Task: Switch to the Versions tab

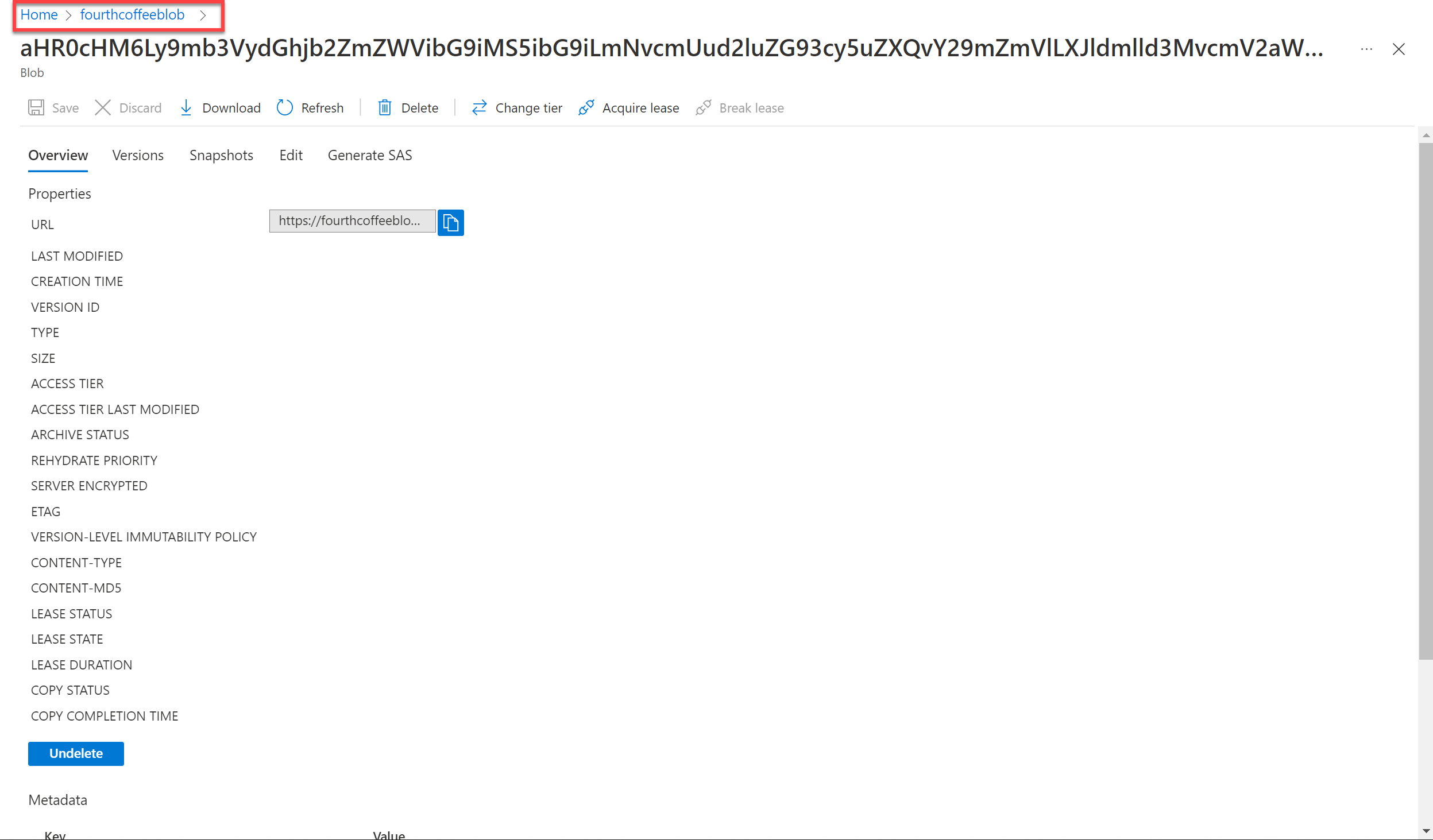Action: (x=138, y=155)
